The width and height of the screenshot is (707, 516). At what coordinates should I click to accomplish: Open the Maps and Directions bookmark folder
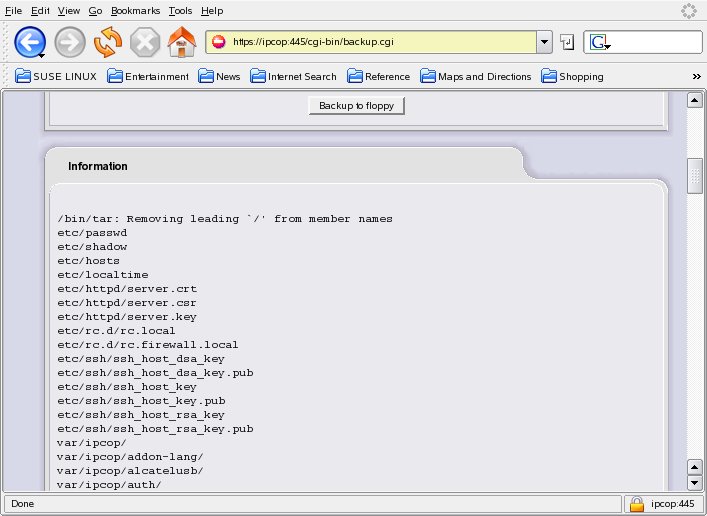pos(476,76)
